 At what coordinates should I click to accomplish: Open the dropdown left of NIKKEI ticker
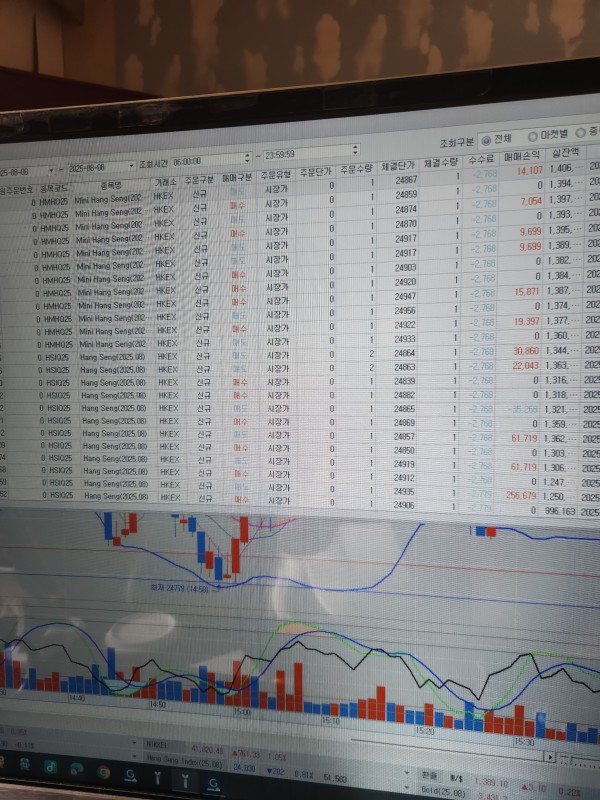click(134, 743)
